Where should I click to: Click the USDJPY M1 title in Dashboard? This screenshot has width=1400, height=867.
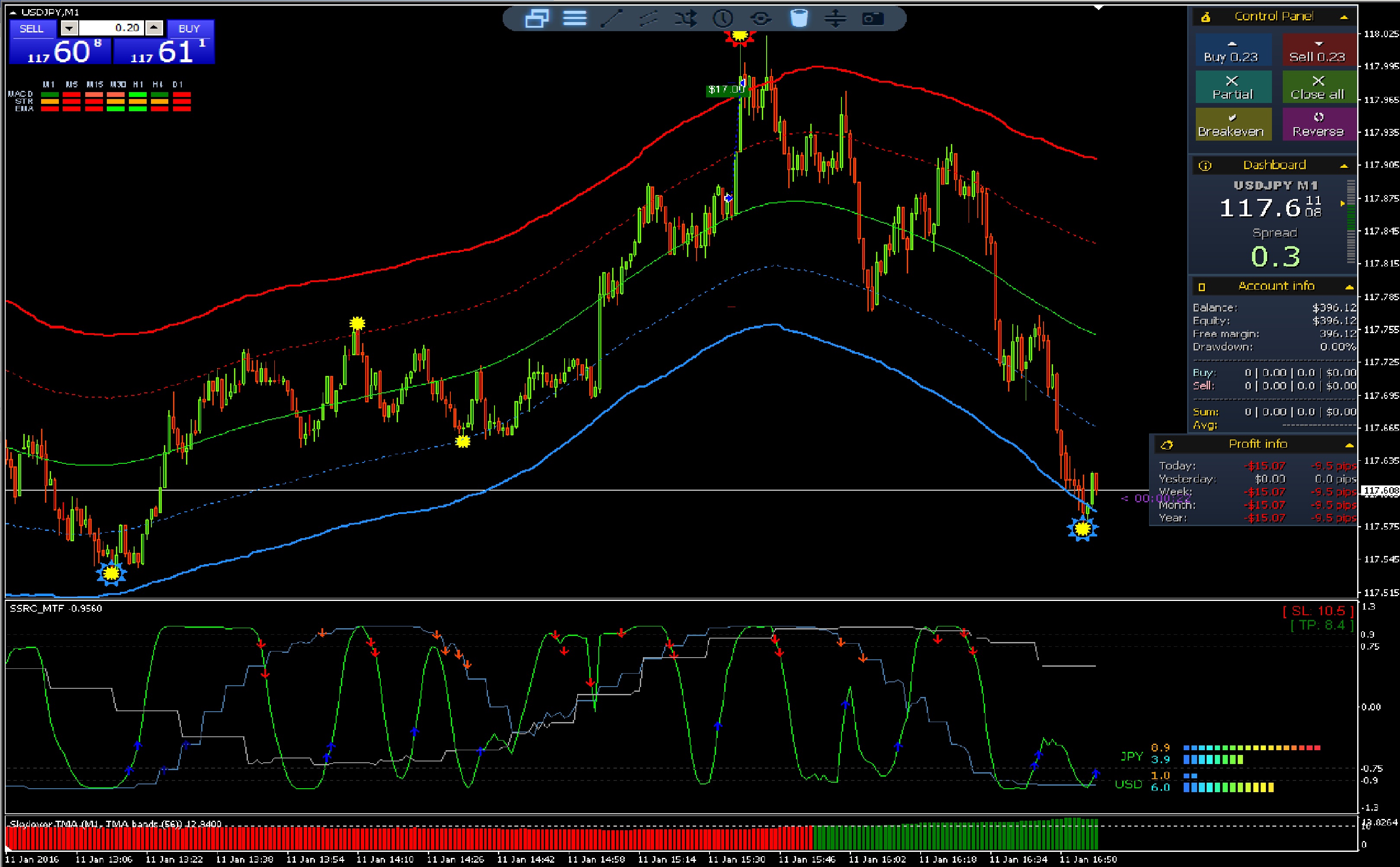1275,185
